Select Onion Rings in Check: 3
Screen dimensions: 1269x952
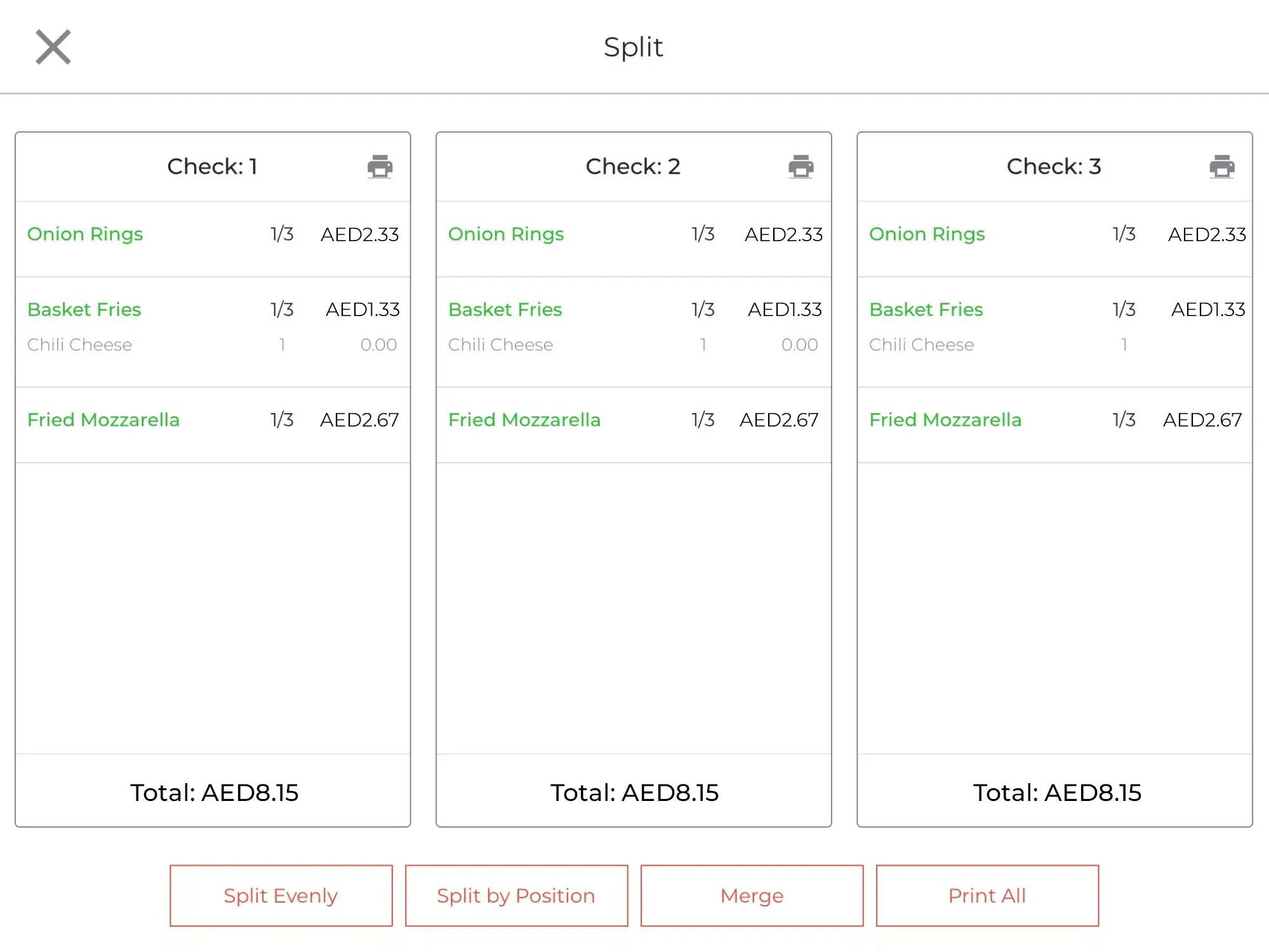[927, 234]
